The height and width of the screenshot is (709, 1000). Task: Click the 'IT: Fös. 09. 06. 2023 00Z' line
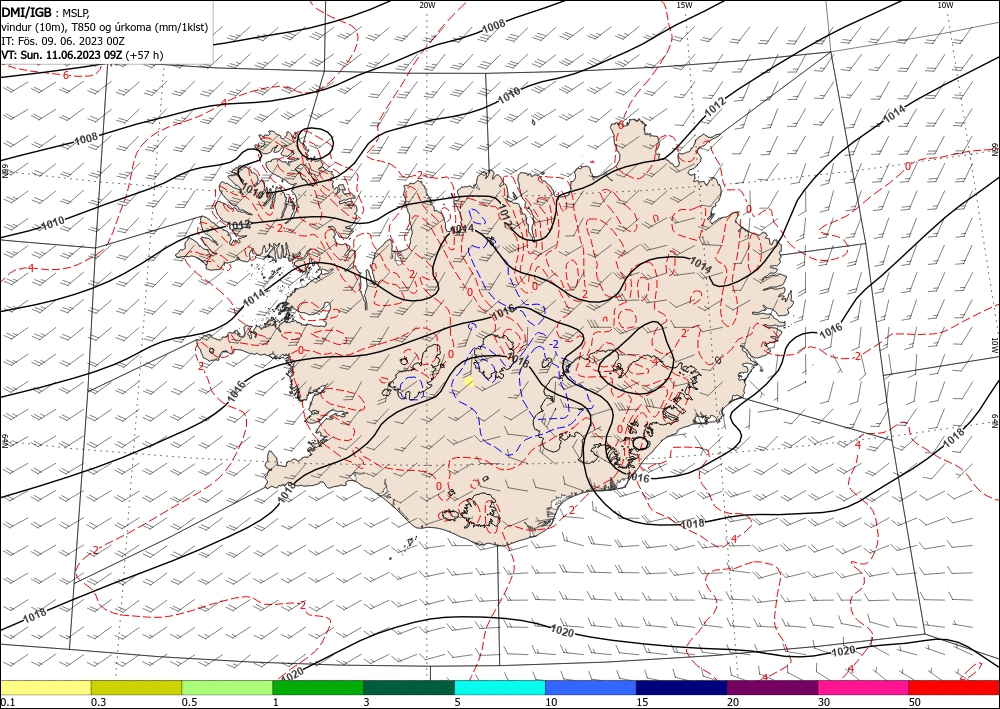pos(62,41)
